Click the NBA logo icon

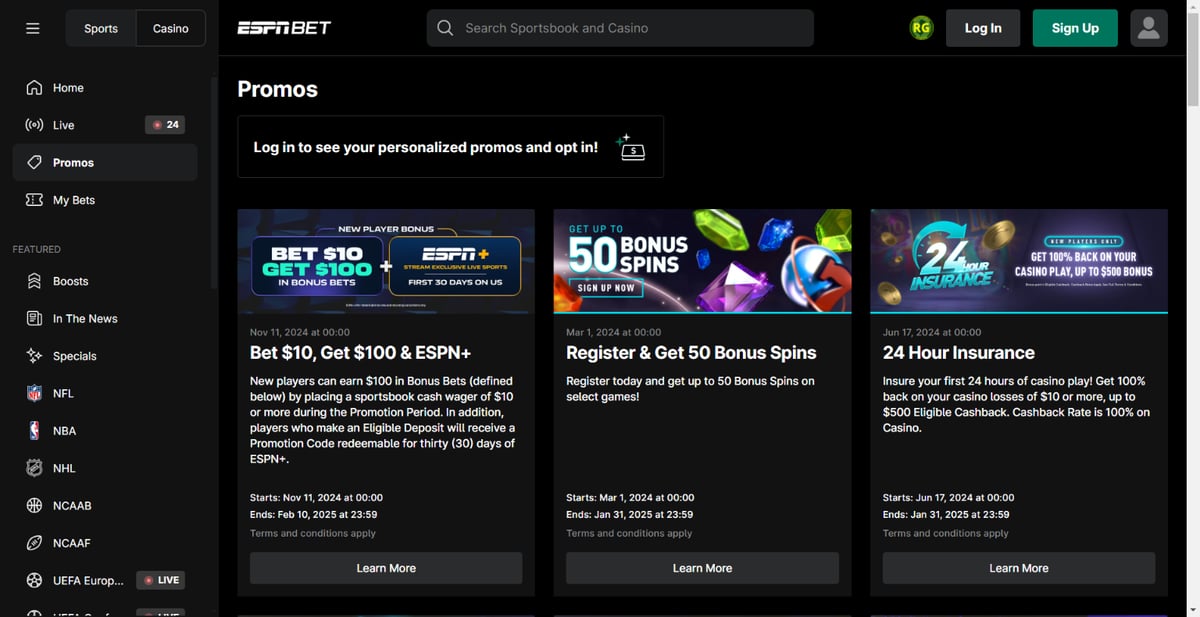[x=34, y=431]
